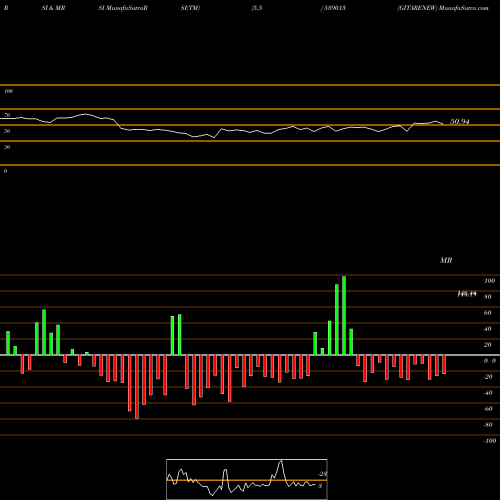The width and height of the screenshot is (500, 500).
Task: Click the RSI axis label 100
Action: [x=8, y=91]
